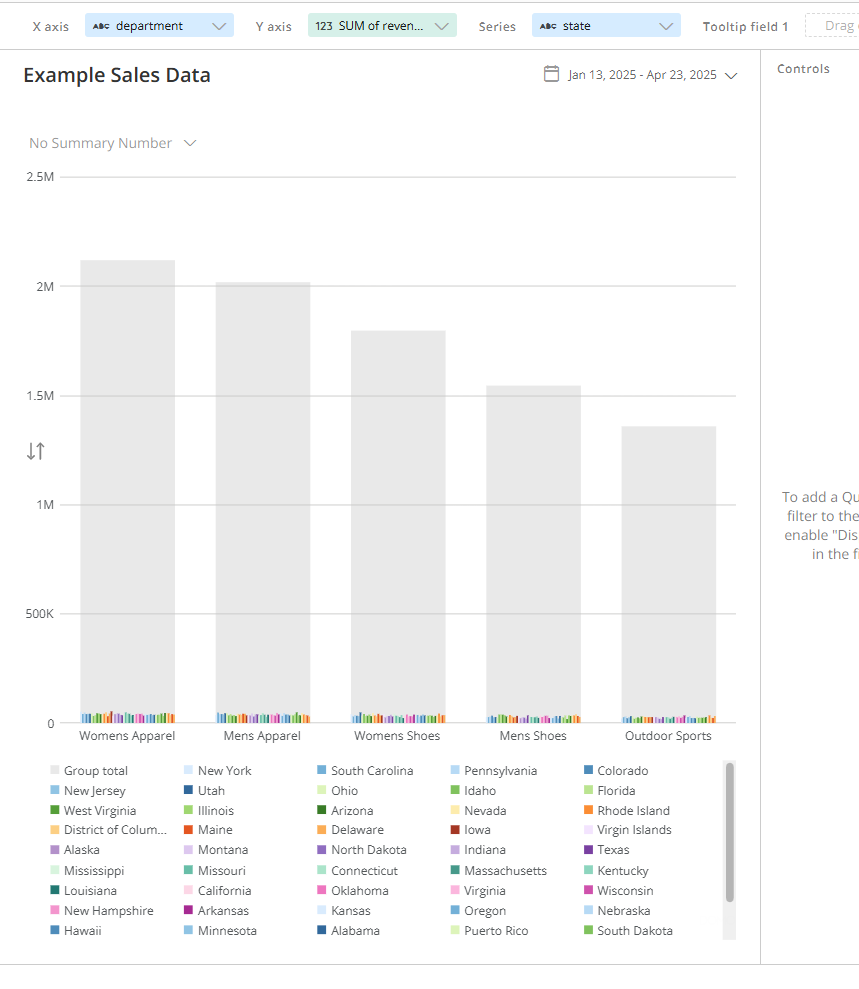Click the legend vertical scrollbar
859x989 pixels.
point(730,832)
